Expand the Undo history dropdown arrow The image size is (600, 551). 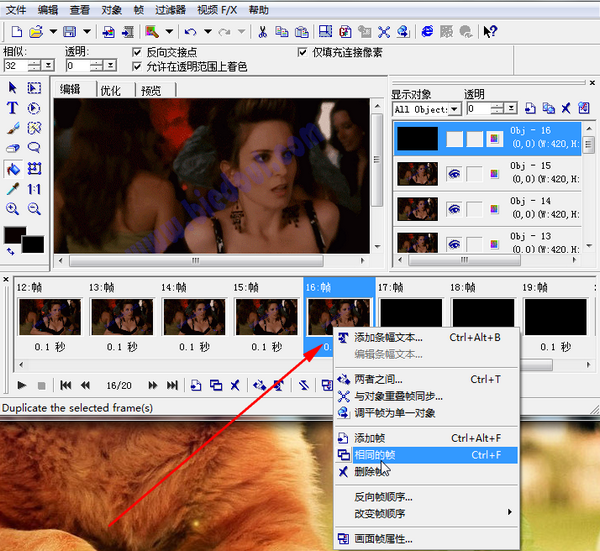pyautogui.click(x=208, y=32)
